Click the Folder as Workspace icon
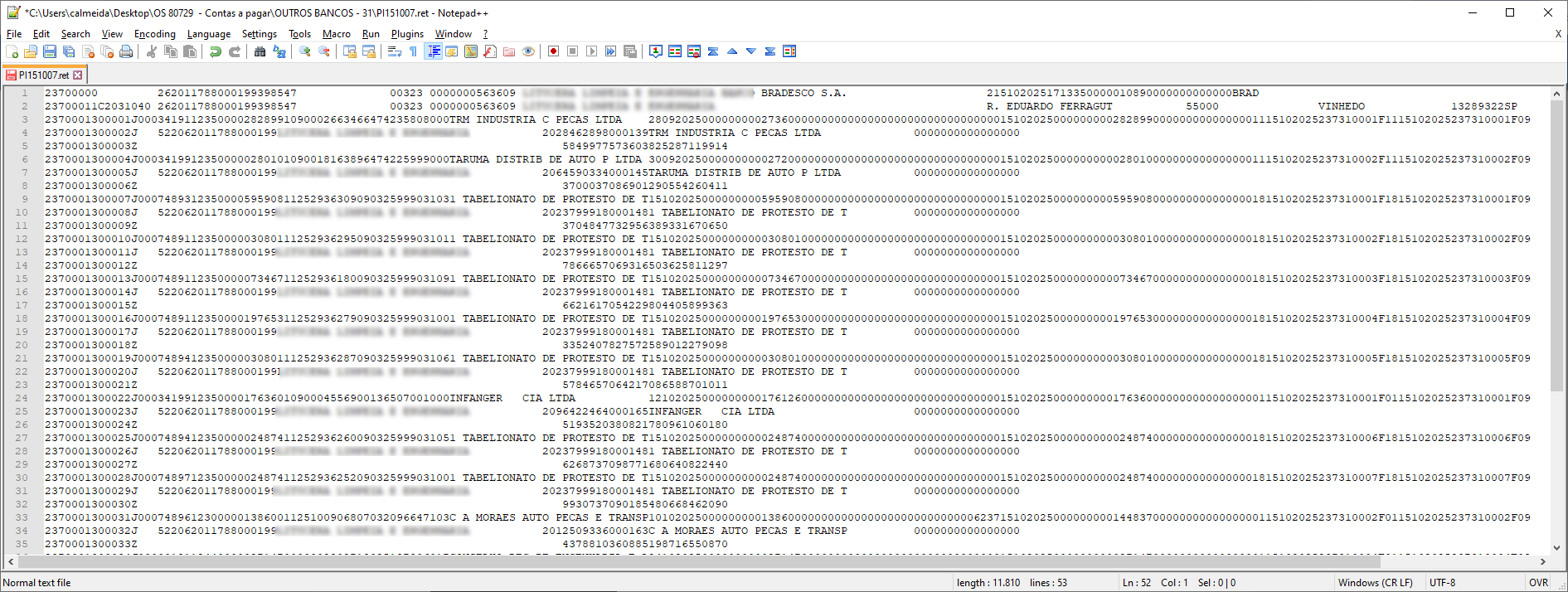The width and height of the screenshot is (1568, 592). pos(509,51)
